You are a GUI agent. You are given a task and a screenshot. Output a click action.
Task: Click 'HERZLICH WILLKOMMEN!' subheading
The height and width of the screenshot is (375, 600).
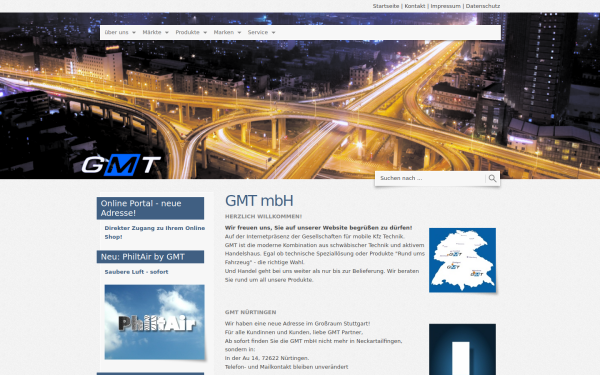263,217
